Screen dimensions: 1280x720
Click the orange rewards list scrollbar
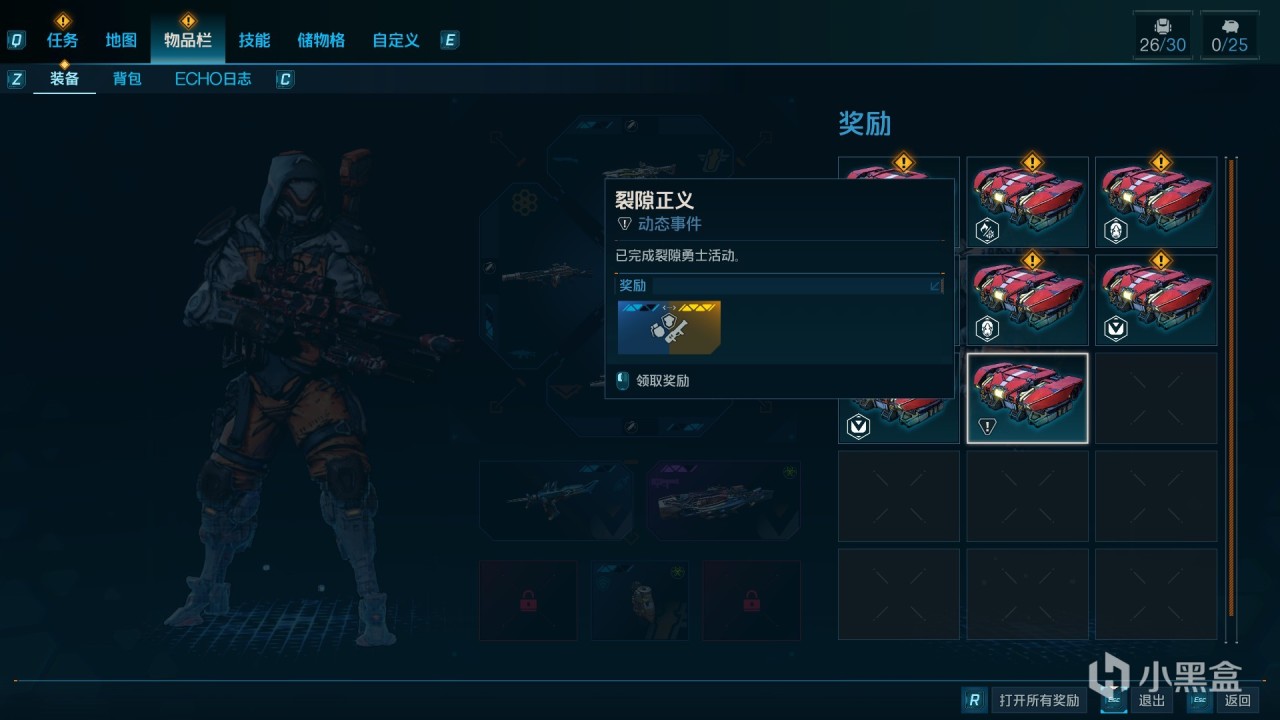[1232, 386]
